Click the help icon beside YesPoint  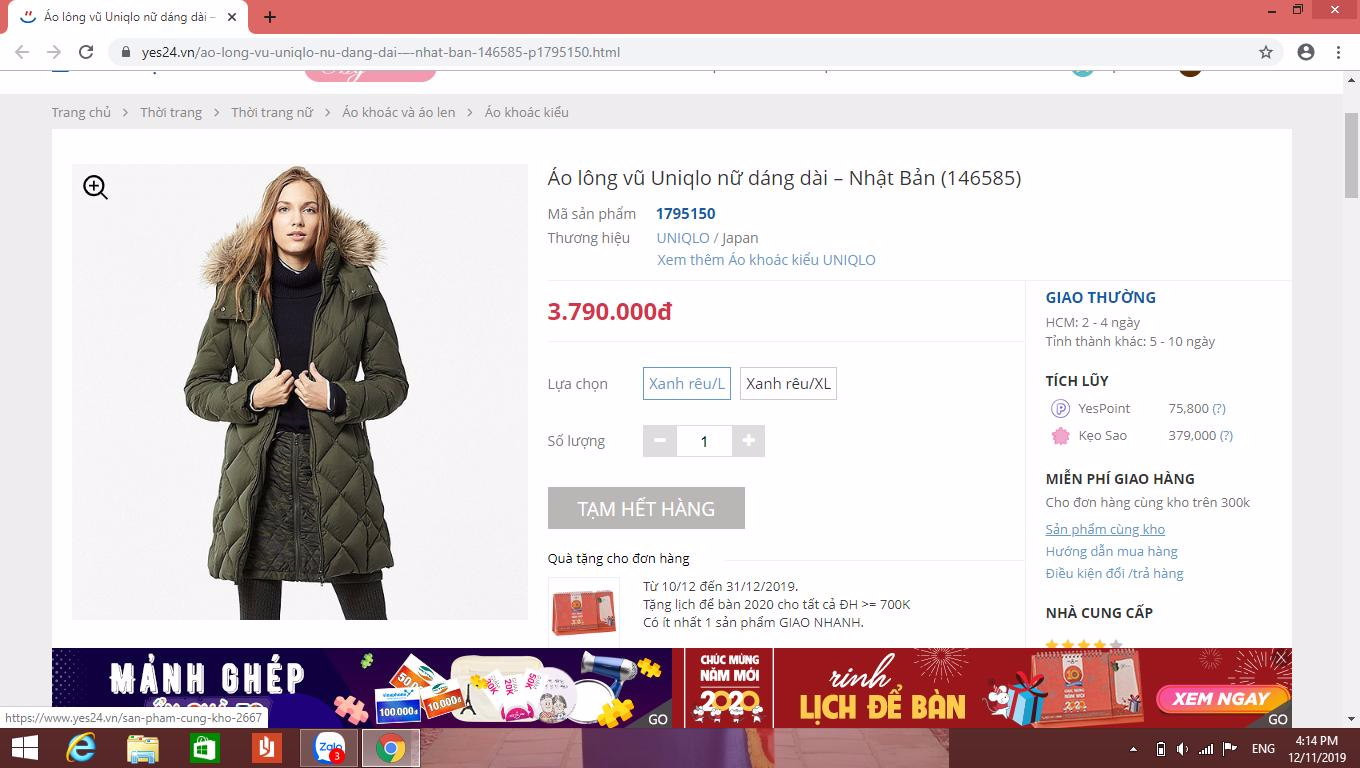[x=1219, y=408]
